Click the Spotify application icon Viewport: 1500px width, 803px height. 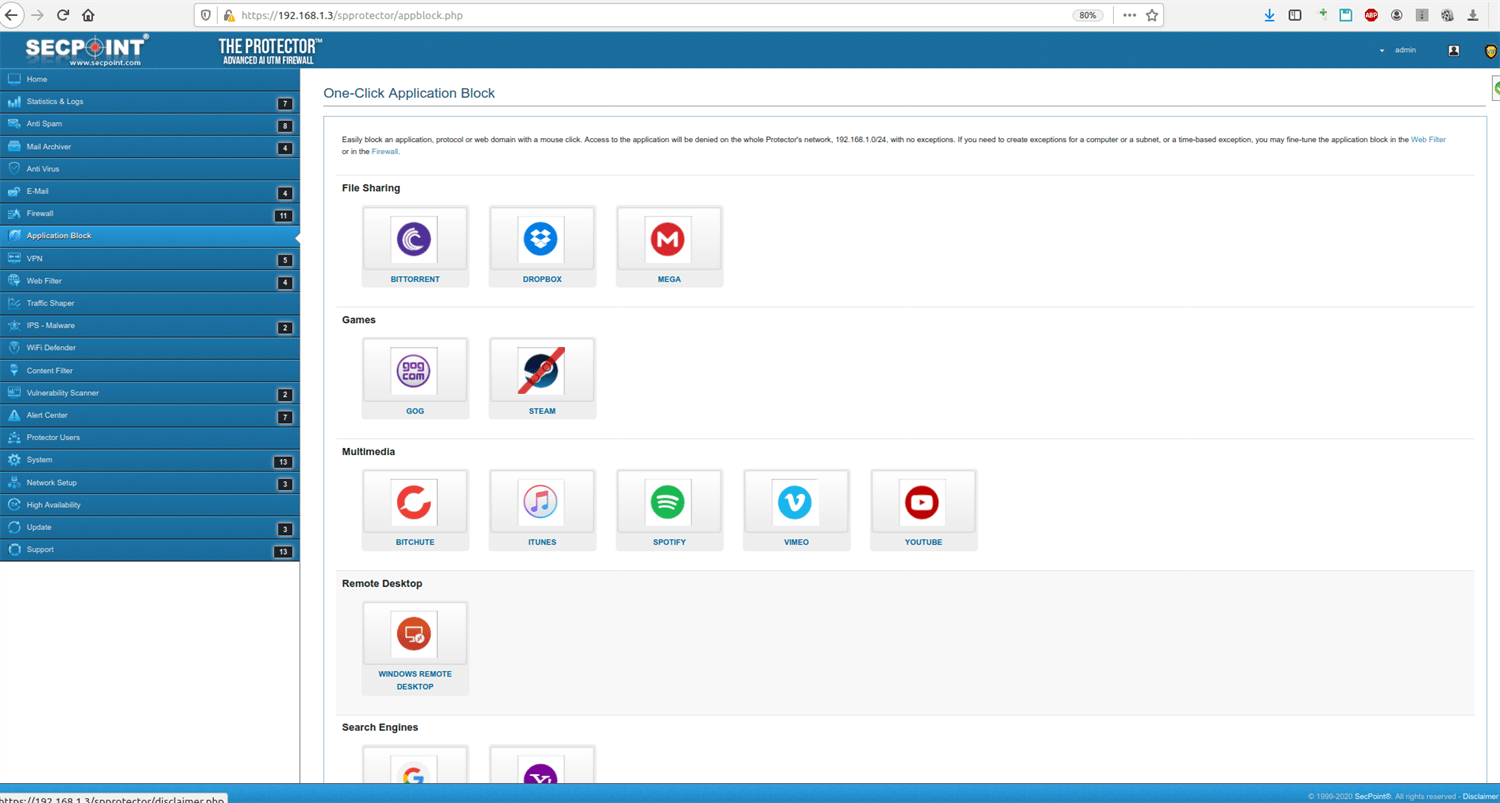coord(668,503)
